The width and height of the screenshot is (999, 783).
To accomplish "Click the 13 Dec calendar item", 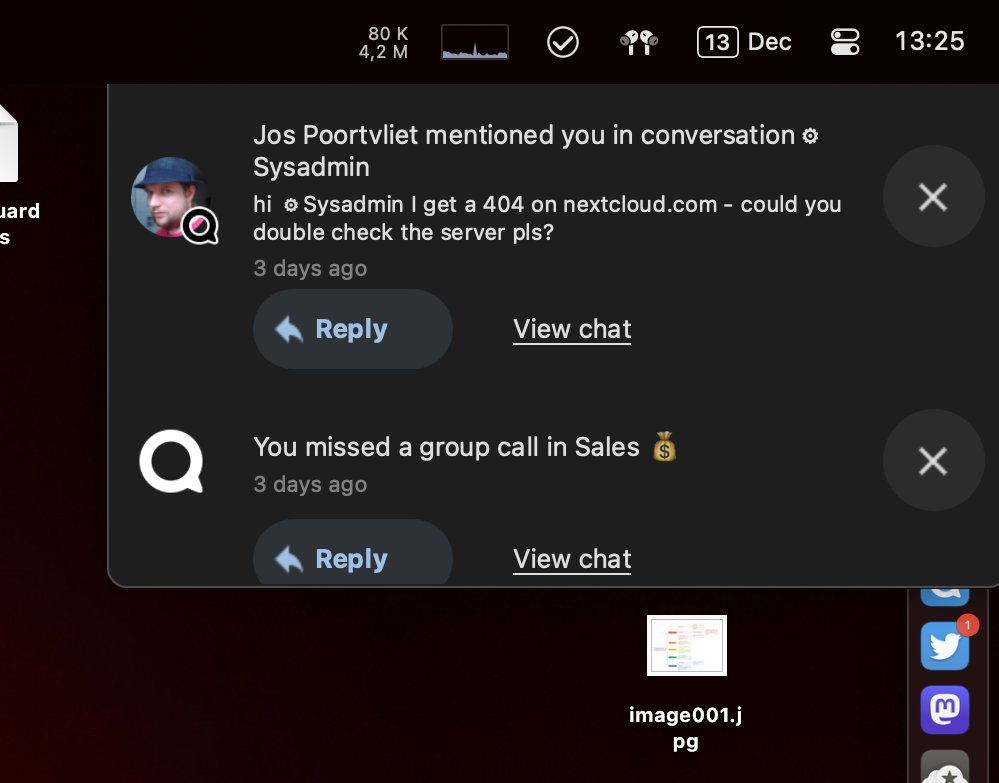I will [x=744, y=41].
